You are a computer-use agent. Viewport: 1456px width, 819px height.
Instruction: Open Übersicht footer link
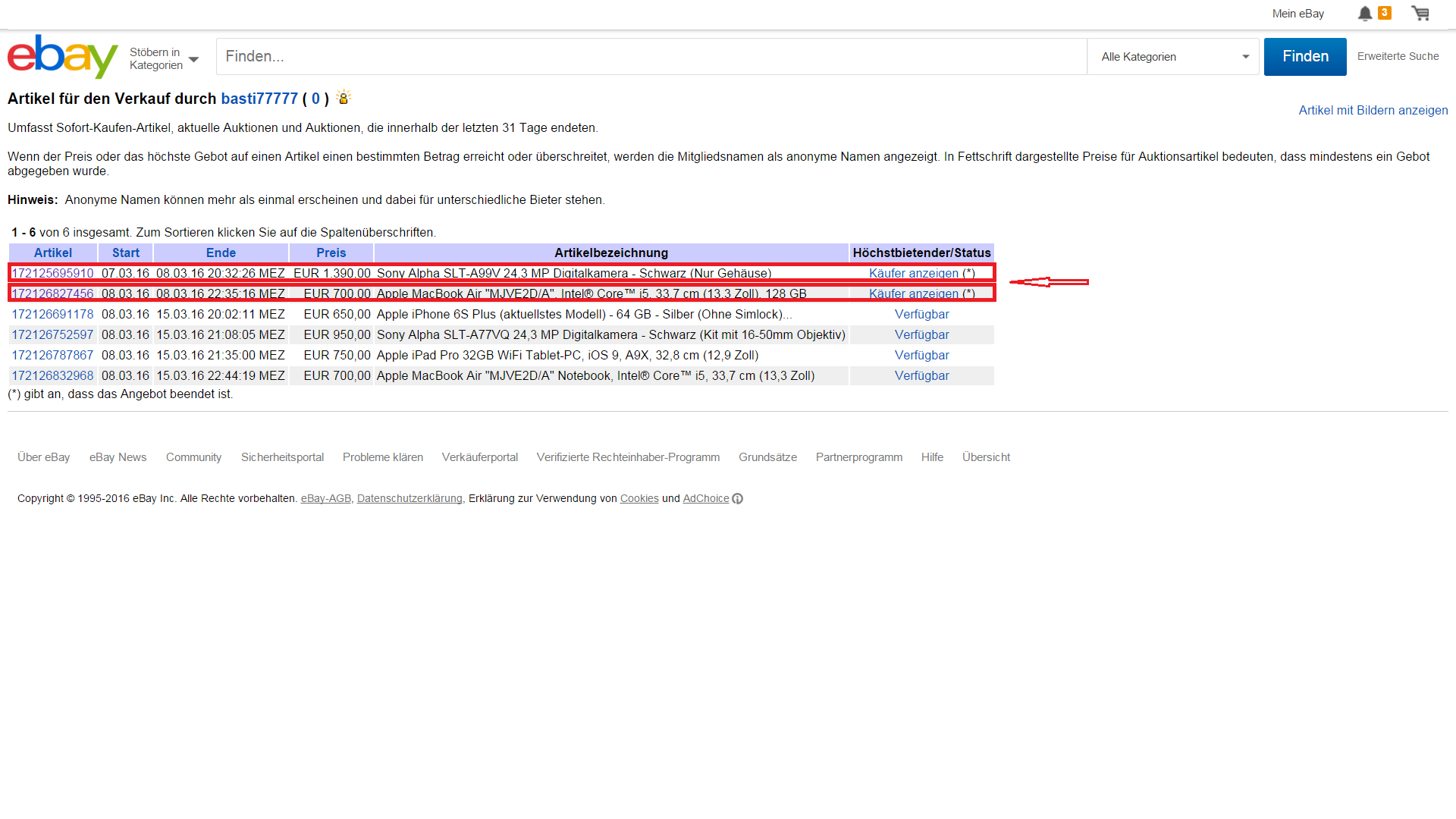(986, 457)
